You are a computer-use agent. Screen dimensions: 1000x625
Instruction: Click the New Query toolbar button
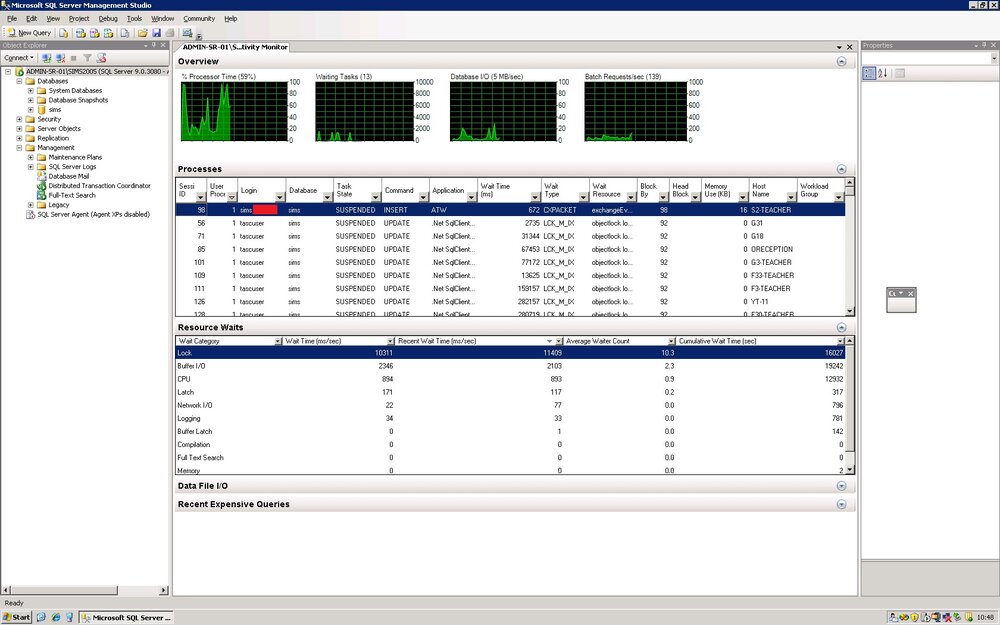(29, 33)
